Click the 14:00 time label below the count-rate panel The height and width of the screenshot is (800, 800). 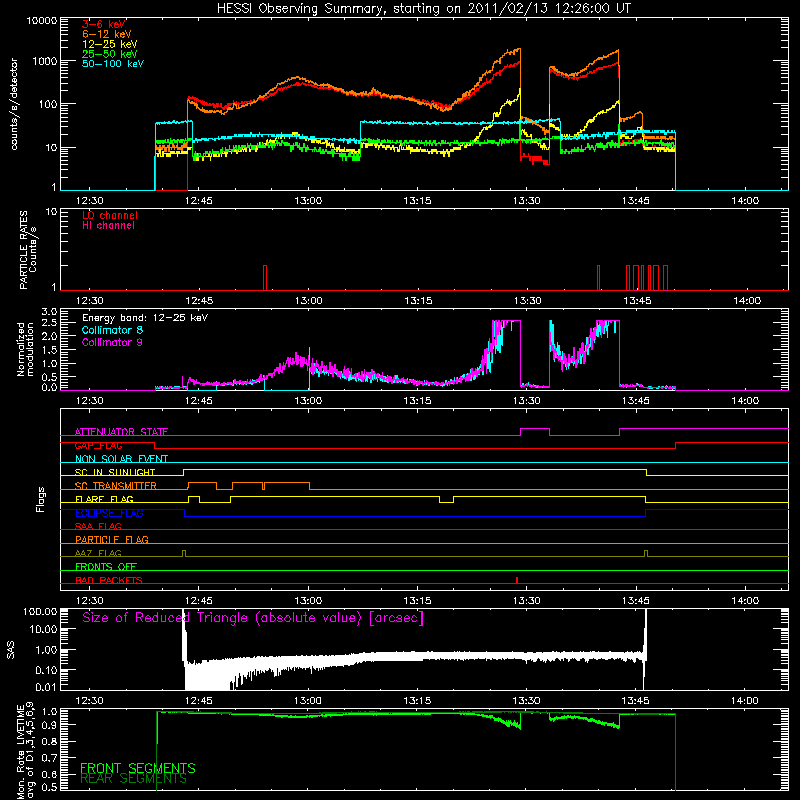tap(745, 201)
